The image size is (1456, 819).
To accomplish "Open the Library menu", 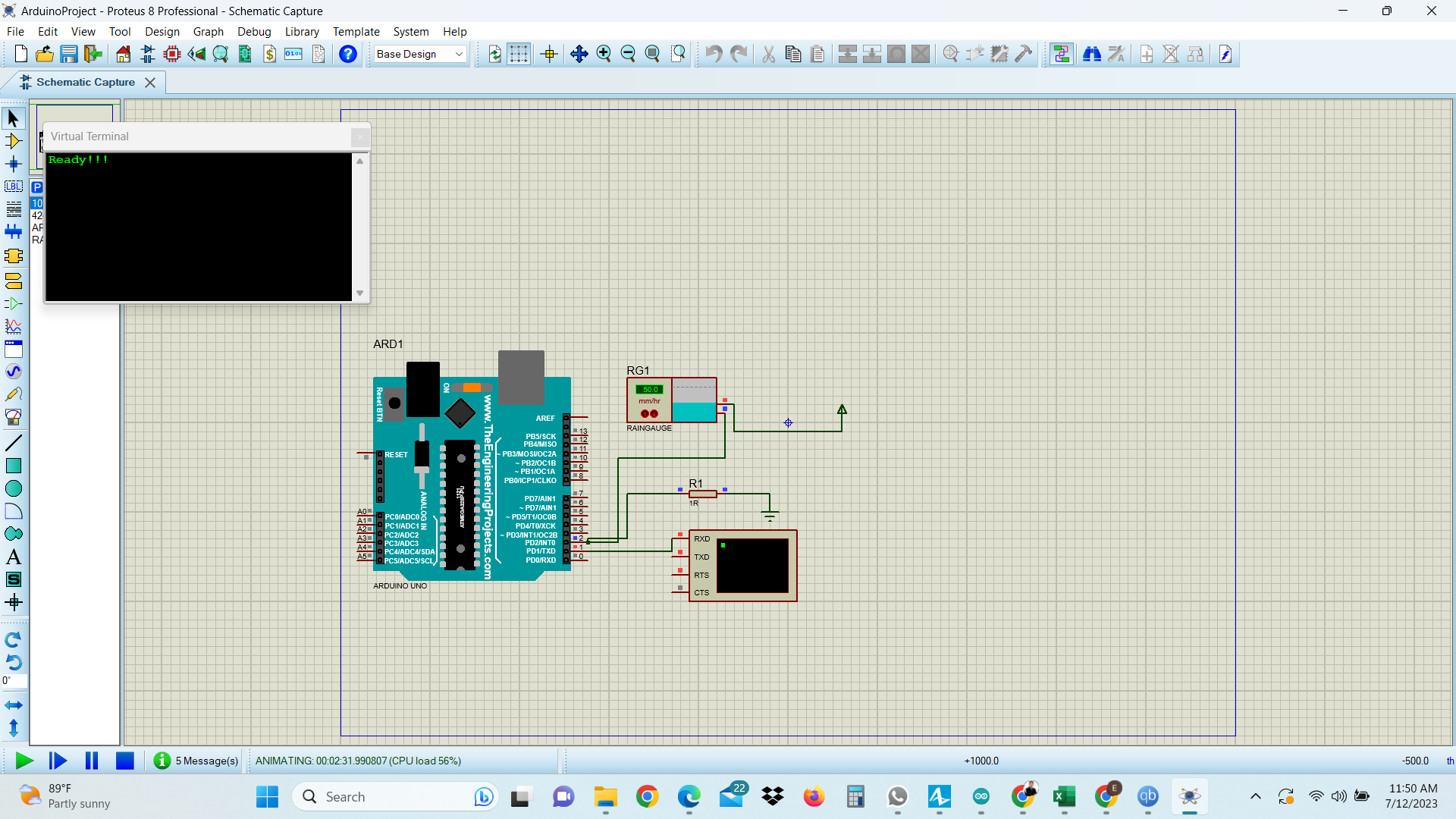I will [x=301, y=31].
